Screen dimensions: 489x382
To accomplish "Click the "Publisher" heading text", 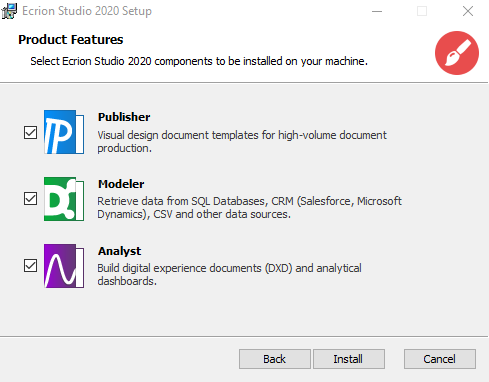I will (124, 117).
